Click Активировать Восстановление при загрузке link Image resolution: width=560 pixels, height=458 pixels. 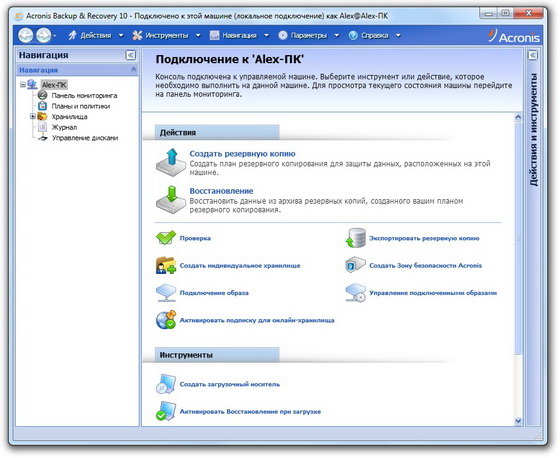[x=250, y=412]
